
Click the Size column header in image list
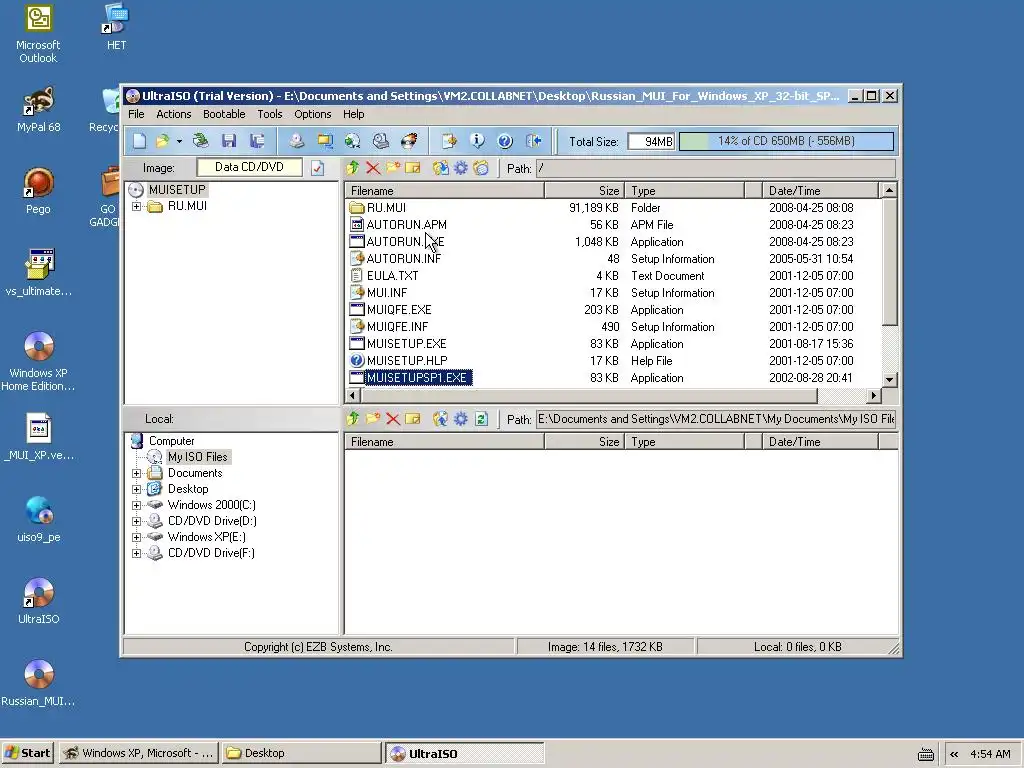pos(584,191)
